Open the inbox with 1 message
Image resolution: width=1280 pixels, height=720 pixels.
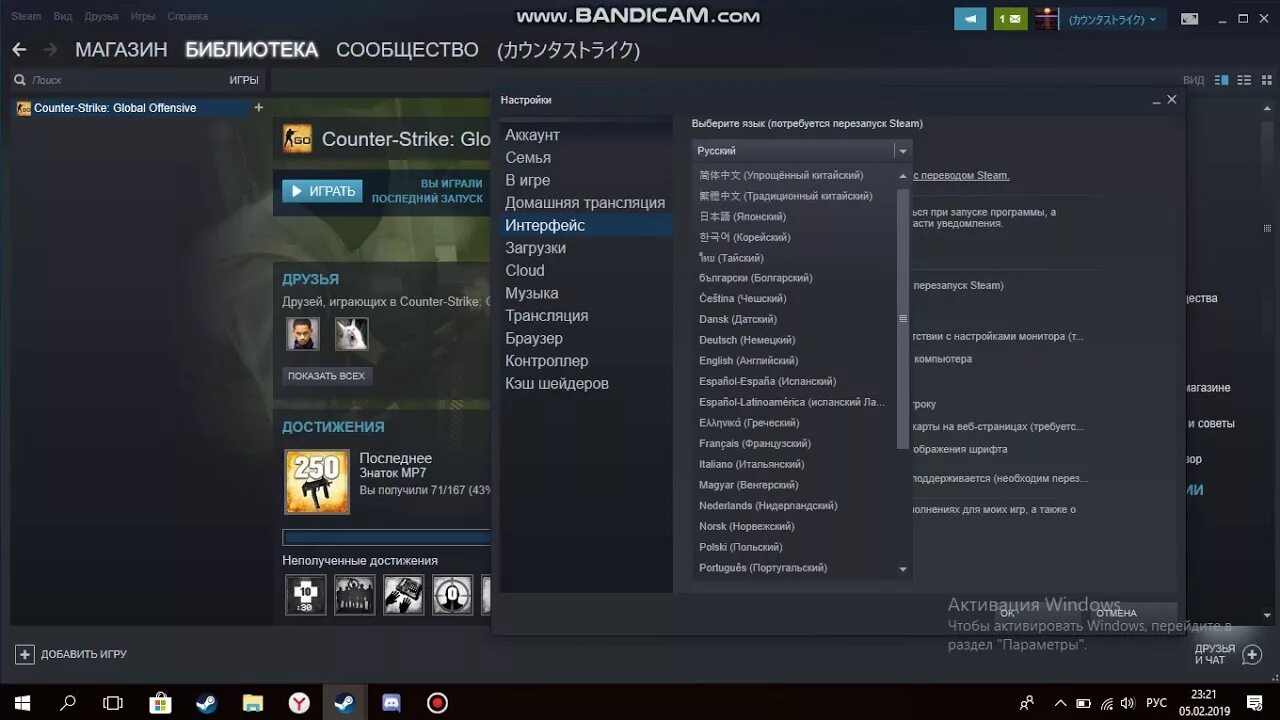click(1010, 19)
